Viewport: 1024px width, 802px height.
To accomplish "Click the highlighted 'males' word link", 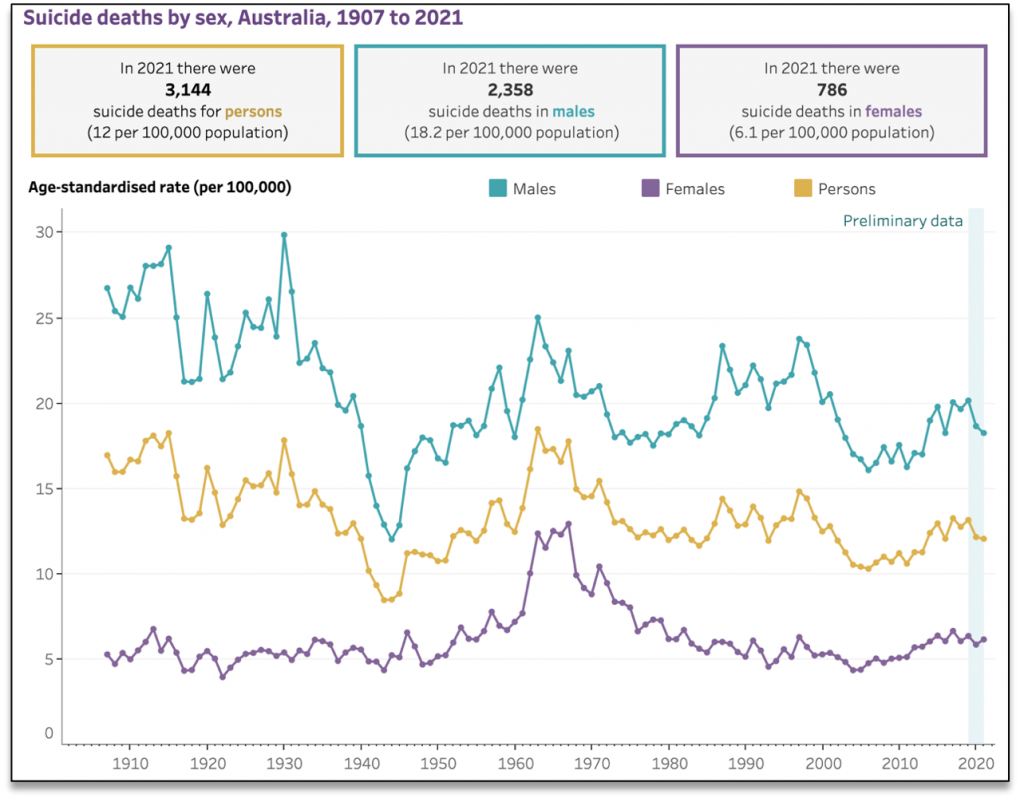I will pos(573,112).
